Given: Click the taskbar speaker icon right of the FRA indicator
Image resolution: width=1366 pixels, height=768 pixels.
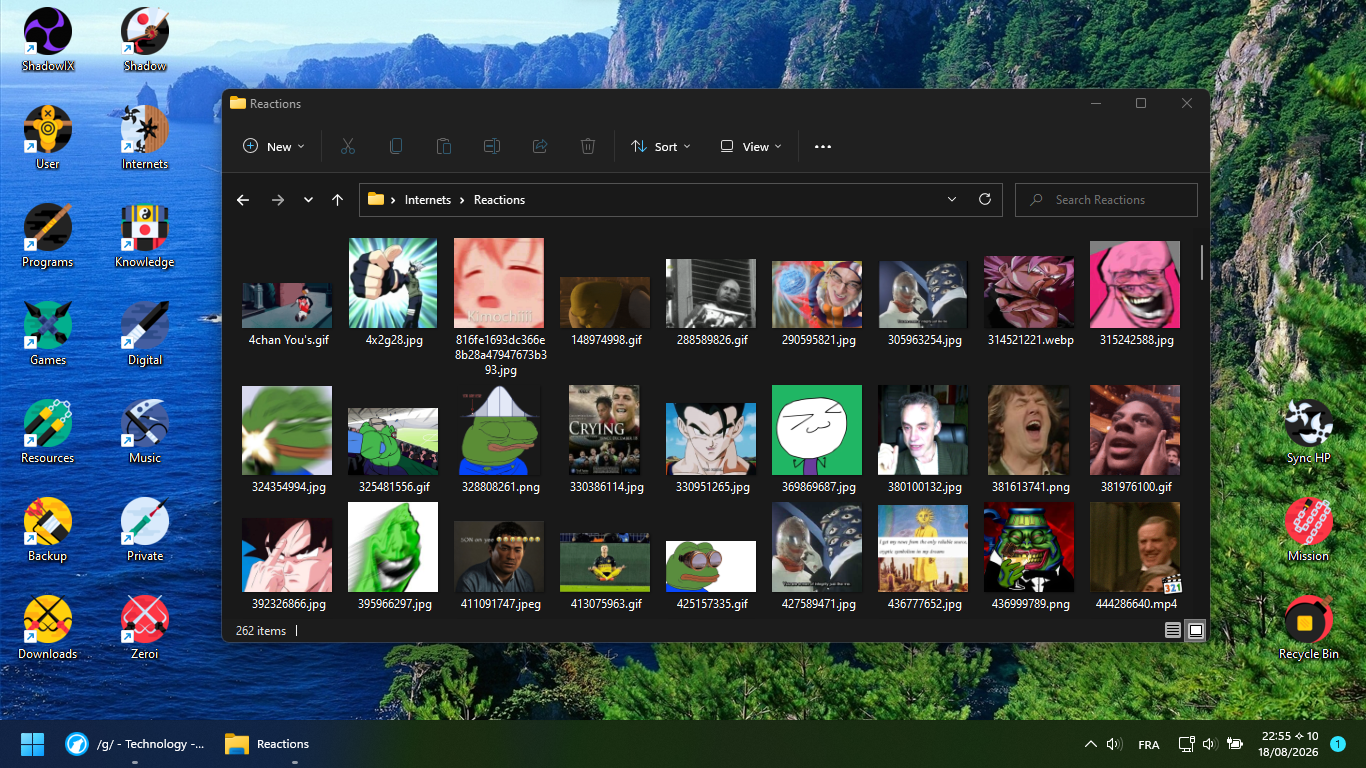Looking at the screenshot, I should click(1209, 744).
